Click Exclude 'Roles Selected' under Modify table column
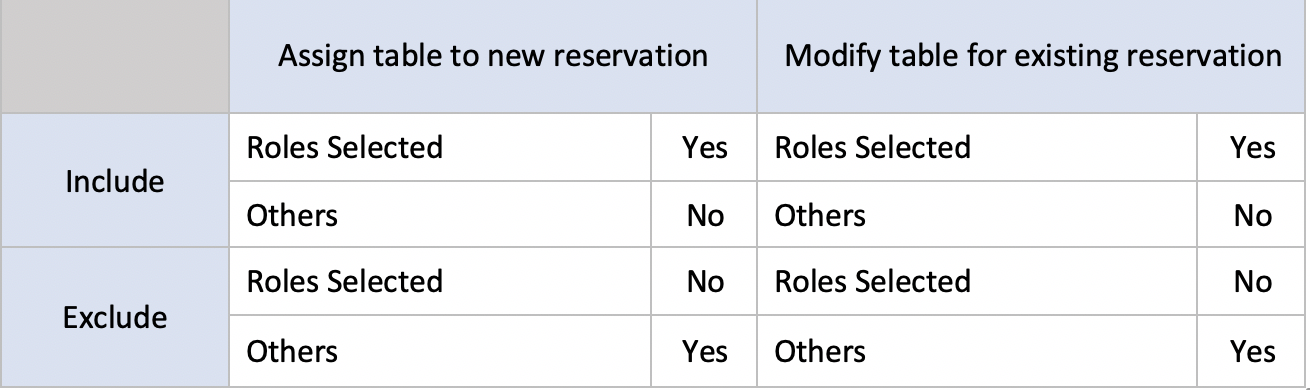Image resolution: width=1310 pixels, height=390 pixels. click(872, 282)
